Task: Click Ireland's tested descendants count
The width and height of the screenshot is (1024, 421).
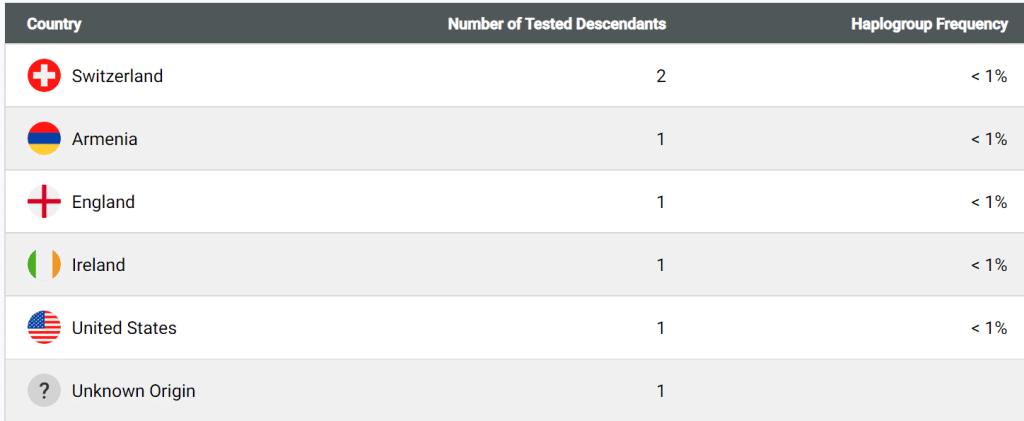Action: tap(661, 265)
